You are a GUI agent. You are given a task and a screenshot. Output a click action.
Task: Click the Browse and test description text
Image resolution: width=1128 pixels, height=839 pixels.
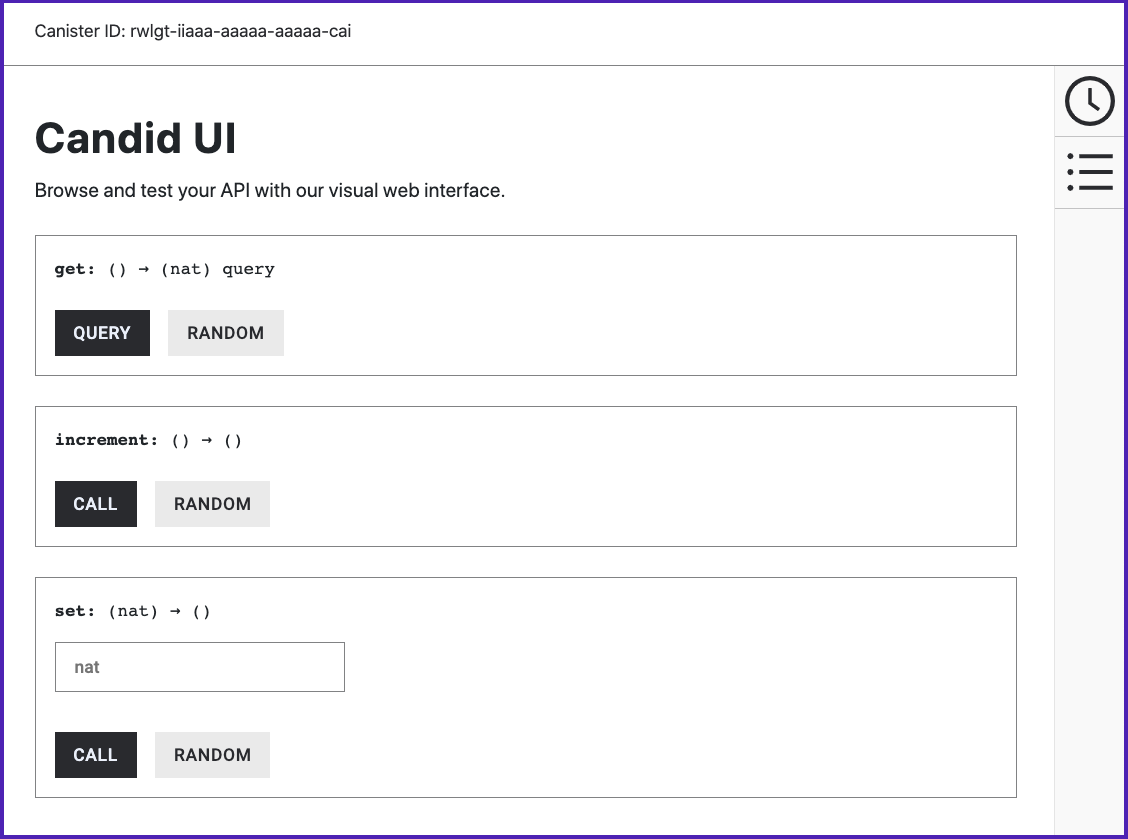(x=270, y=190)
